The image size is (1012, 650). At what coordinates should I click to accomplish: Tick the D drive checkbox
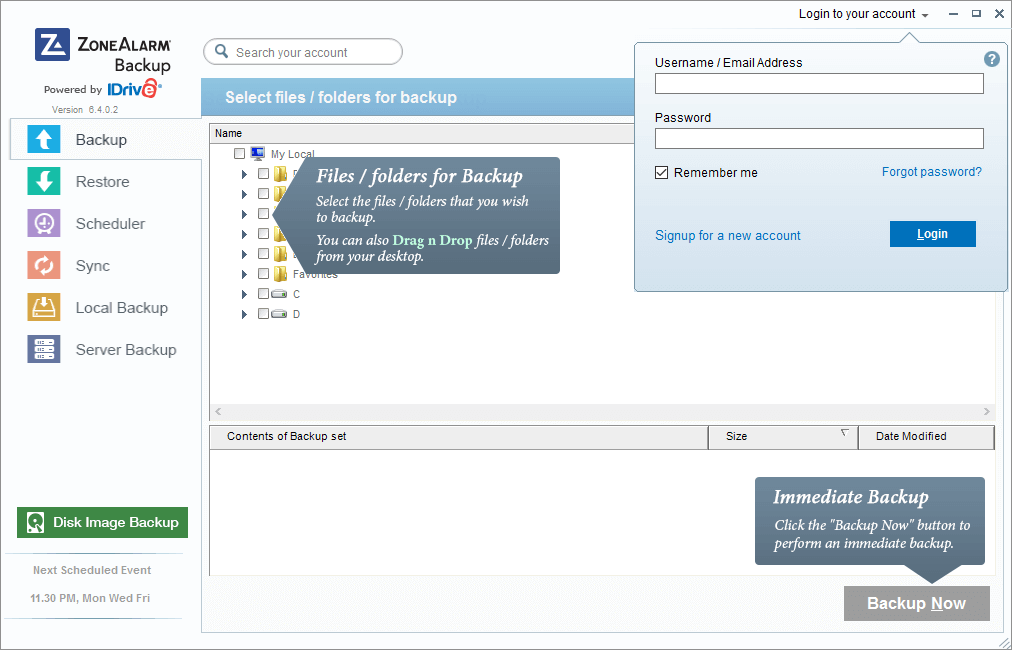click(263, 314)
